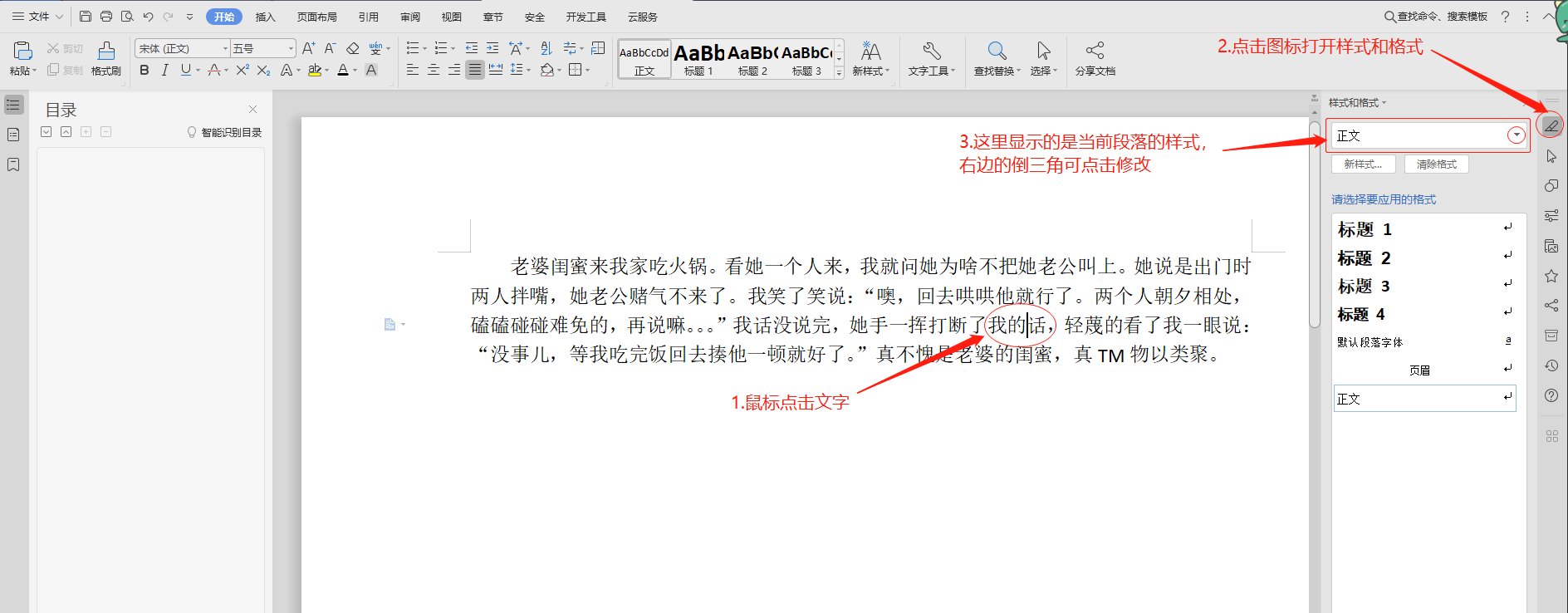Image resolution: width=1568 pixels, height=613 pixels.
Task: Select 页眉 style in the styles list
Action: 1424,370
